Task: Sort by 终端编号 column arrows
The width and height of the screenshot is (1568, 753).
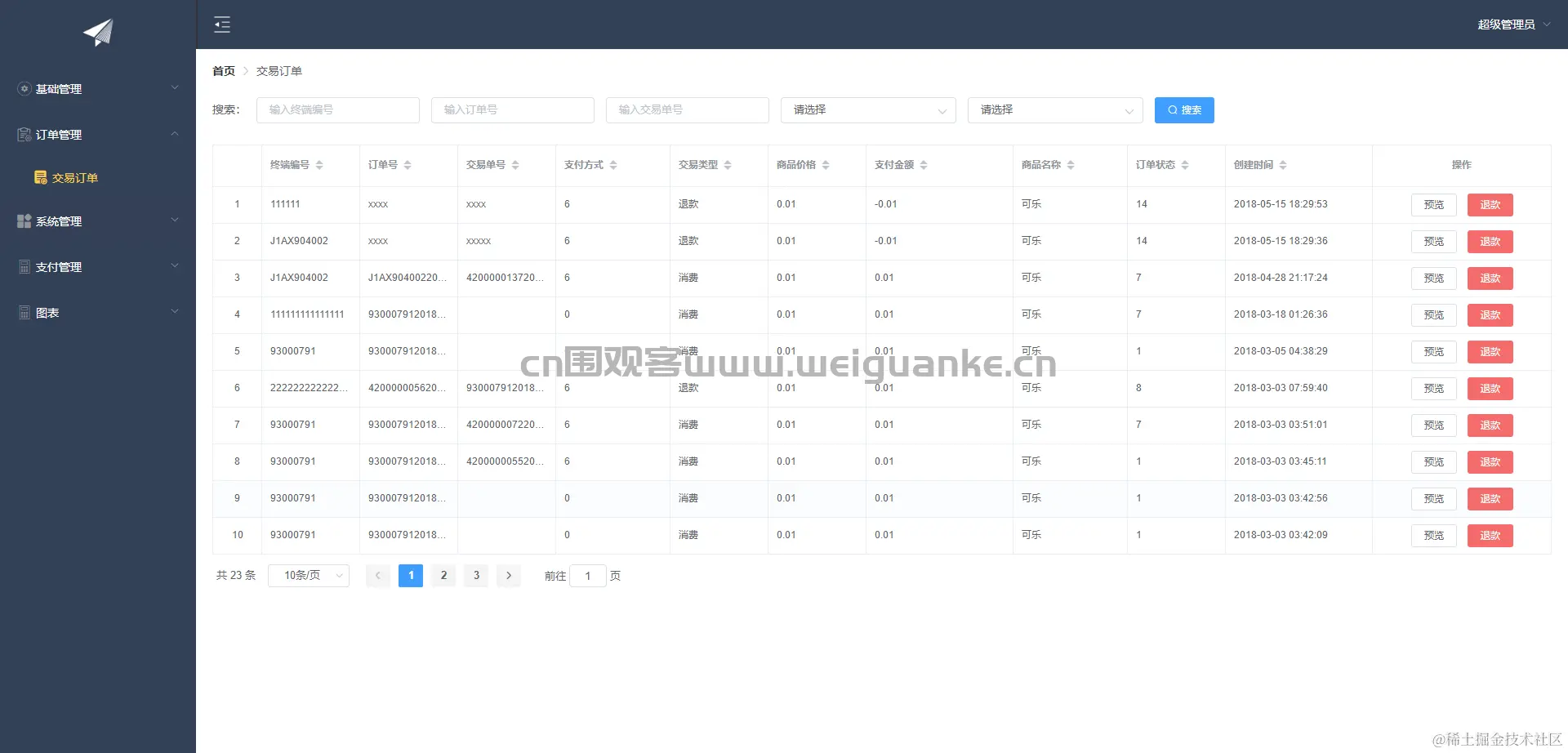Action: [x=319, y=165]
